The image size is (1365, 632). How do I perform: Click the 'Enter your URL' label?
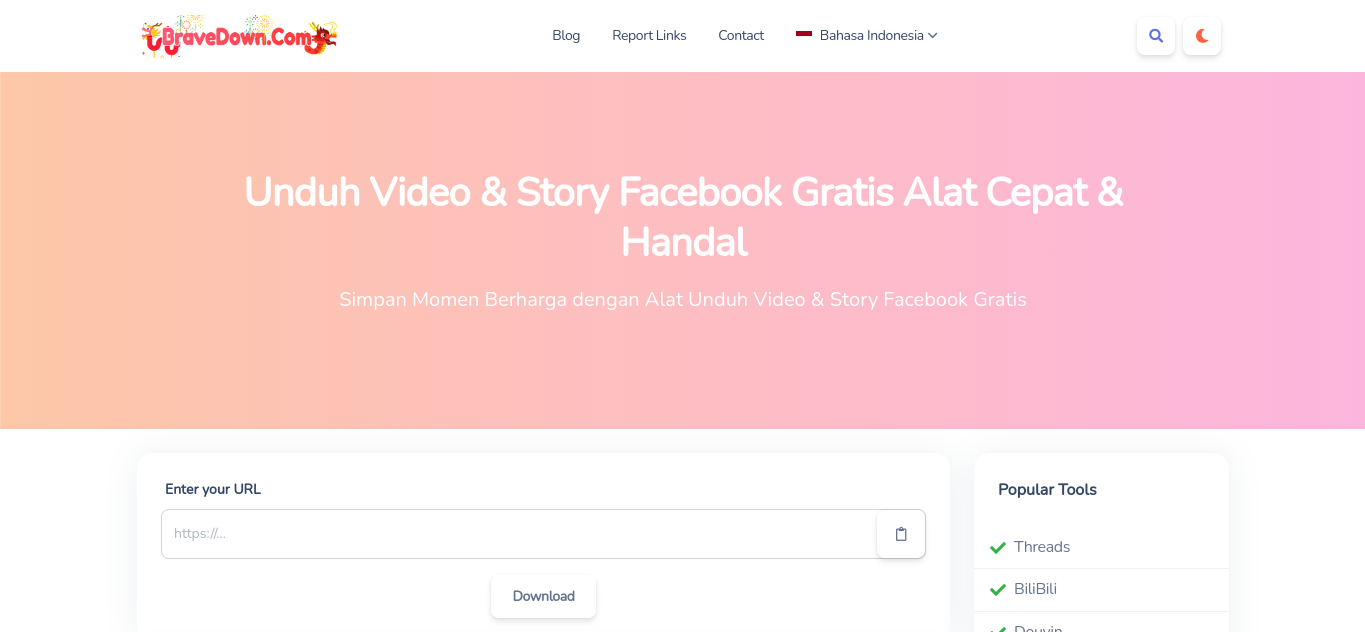click(x=213, y=489)
